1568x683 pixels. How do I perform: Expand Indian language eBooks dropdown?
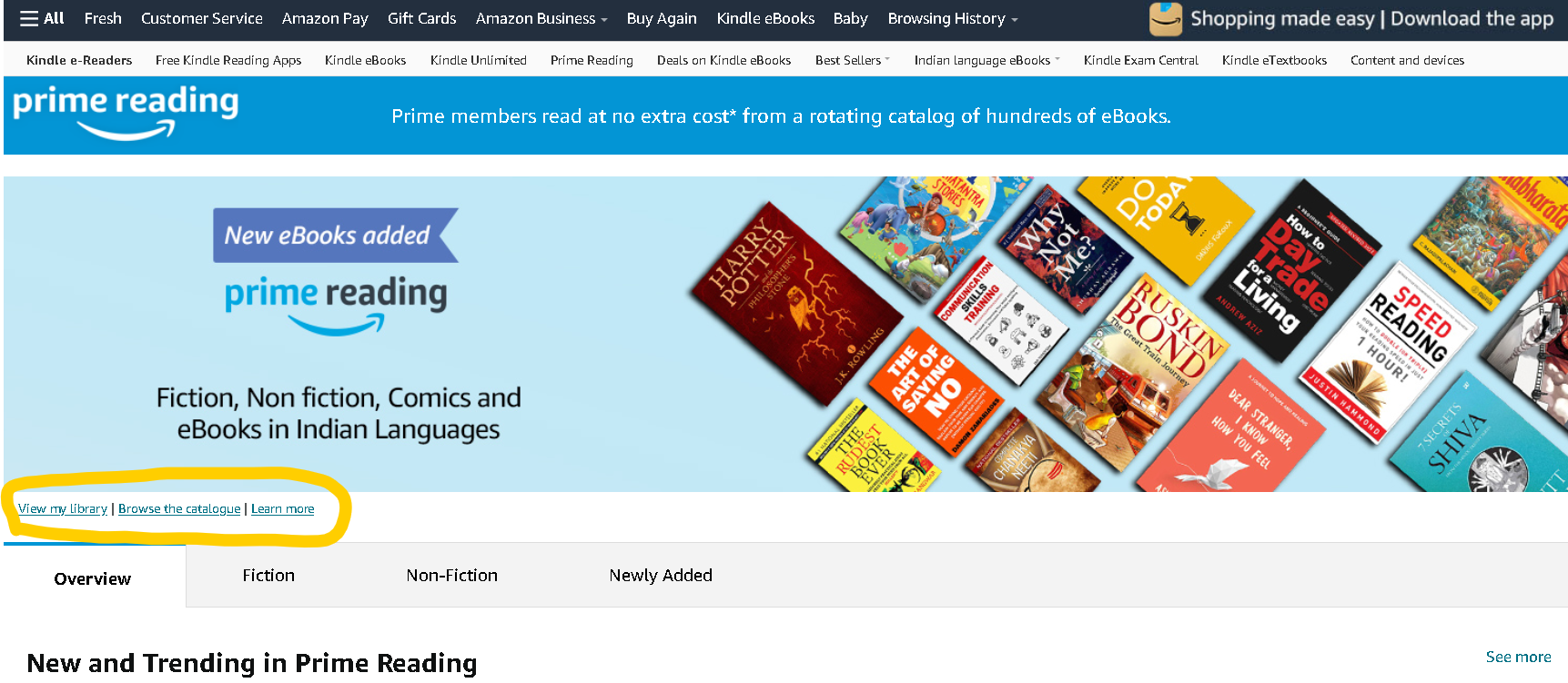[987, 60]
